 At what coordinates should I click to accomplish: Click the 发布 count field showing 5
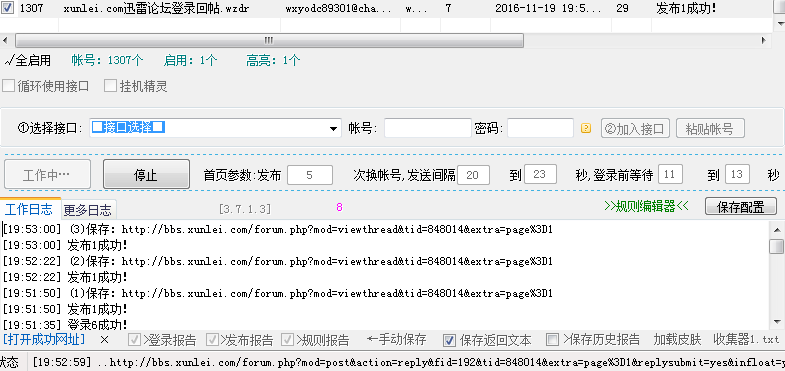coord(309,175)
